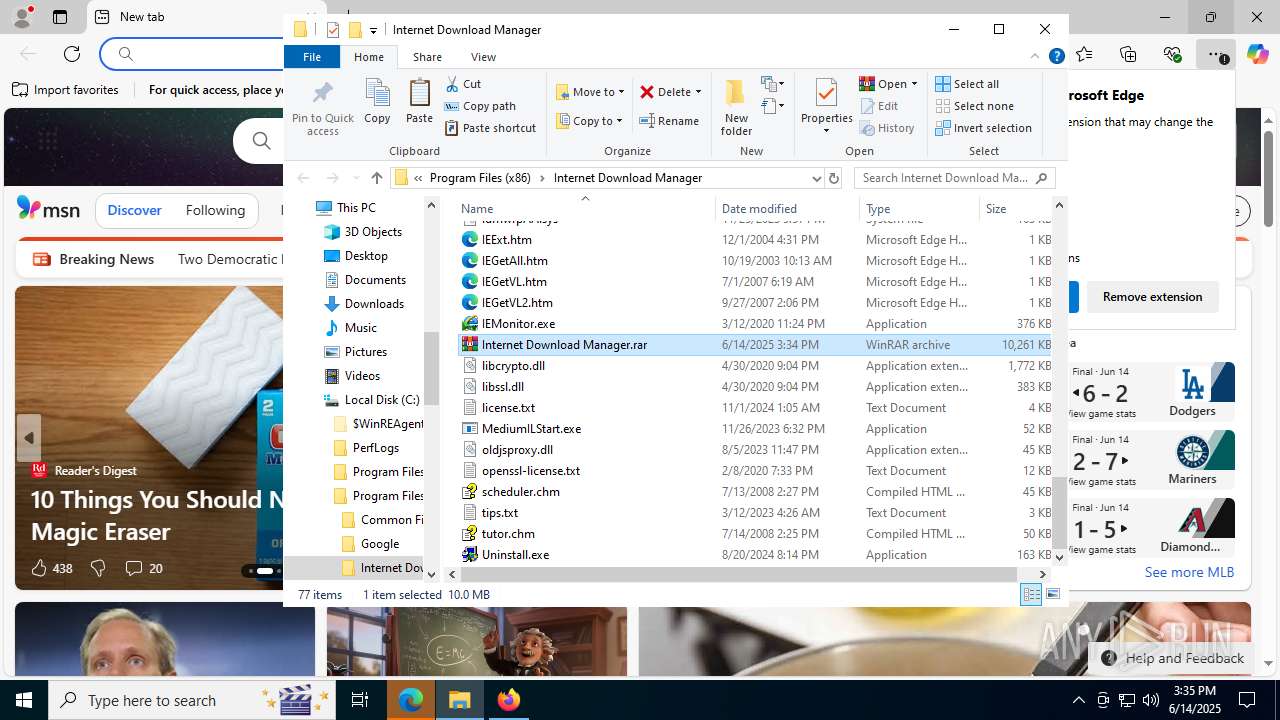Switch to Details view layout icon

point(1031,595)
